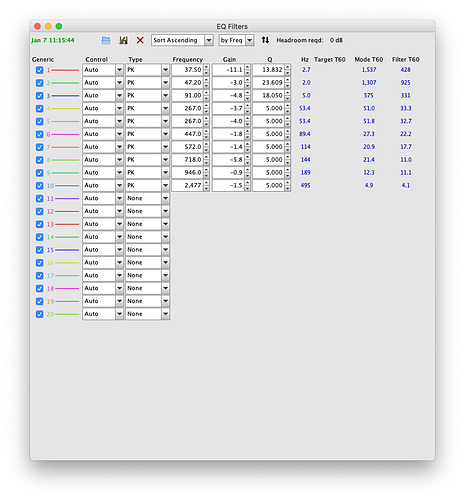Disable filter 8 checkbox

tap(40, 160)
